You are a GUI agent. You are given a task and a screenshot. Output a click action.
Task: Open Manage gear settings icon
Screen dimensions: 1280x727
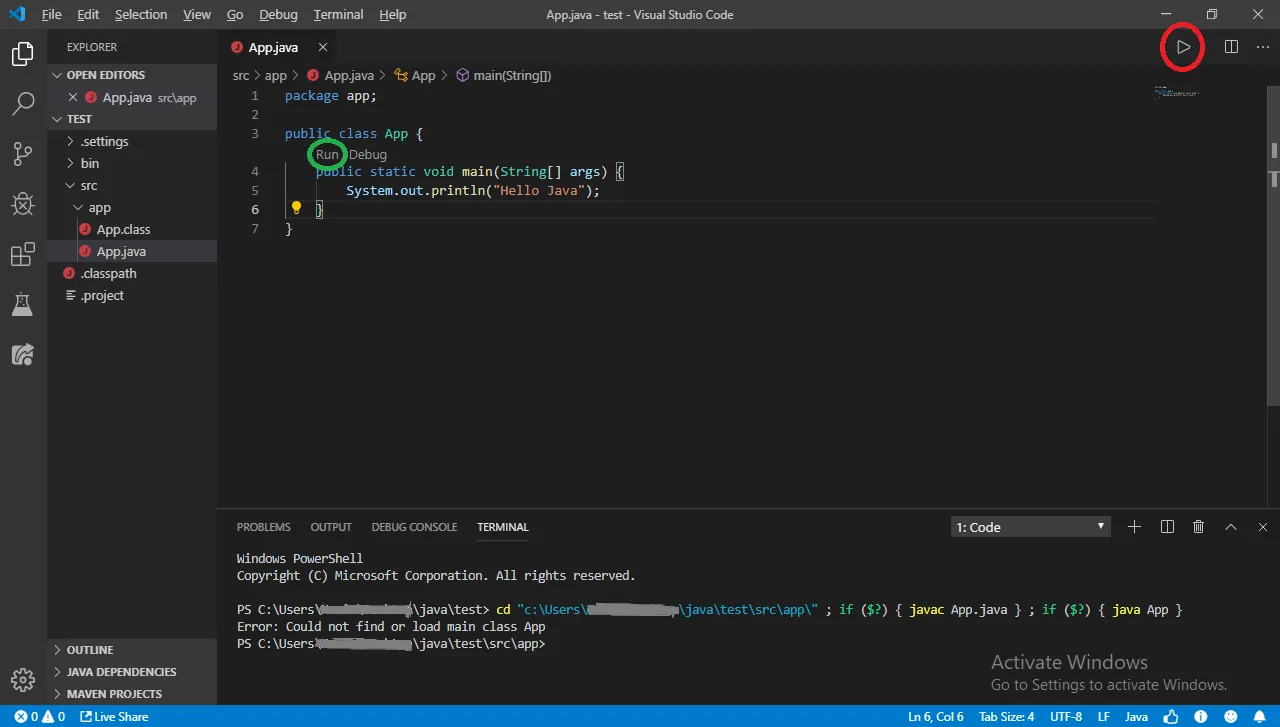pos(22,679)
